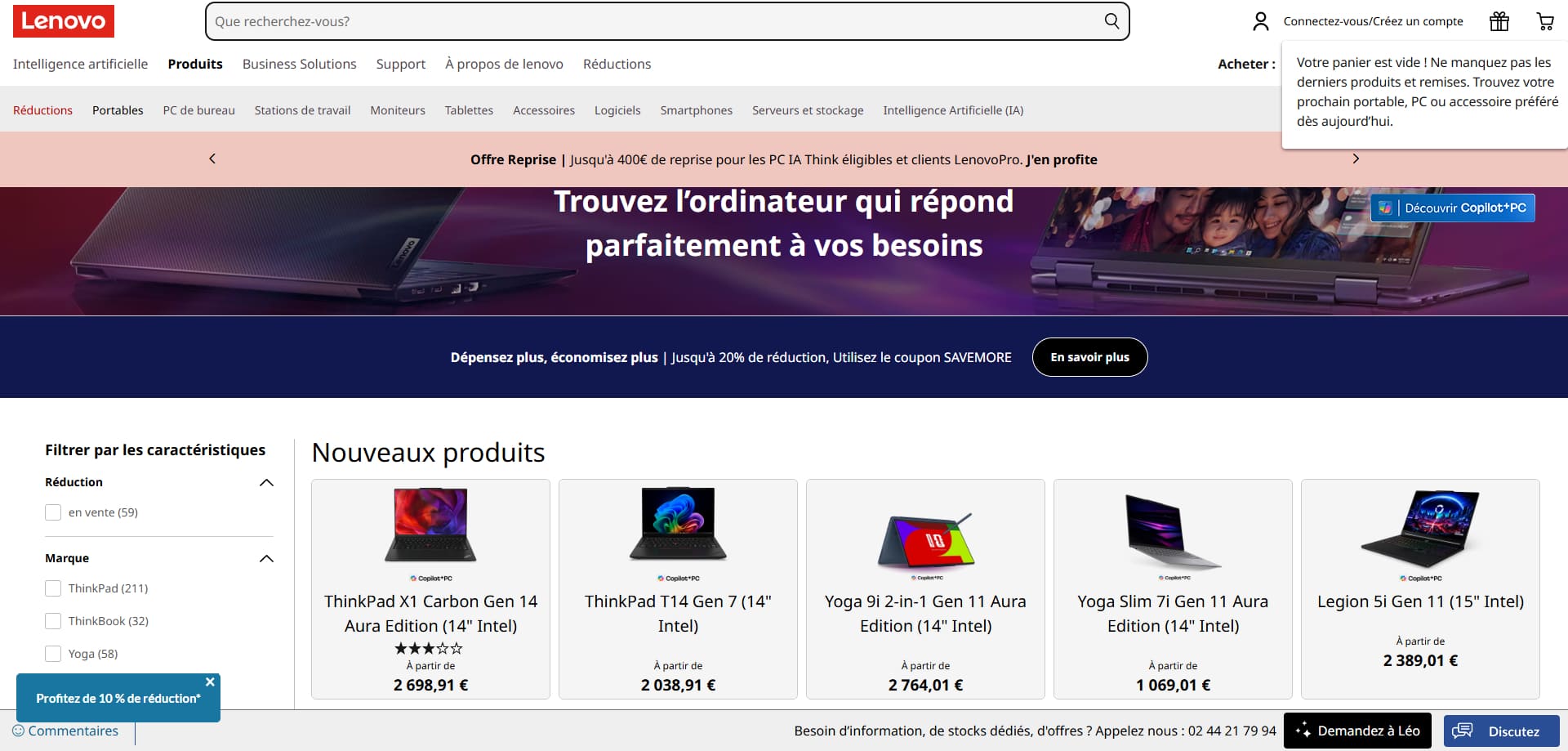
Task: Click the 'Nouveaux produits' heading
Action: 428,453
